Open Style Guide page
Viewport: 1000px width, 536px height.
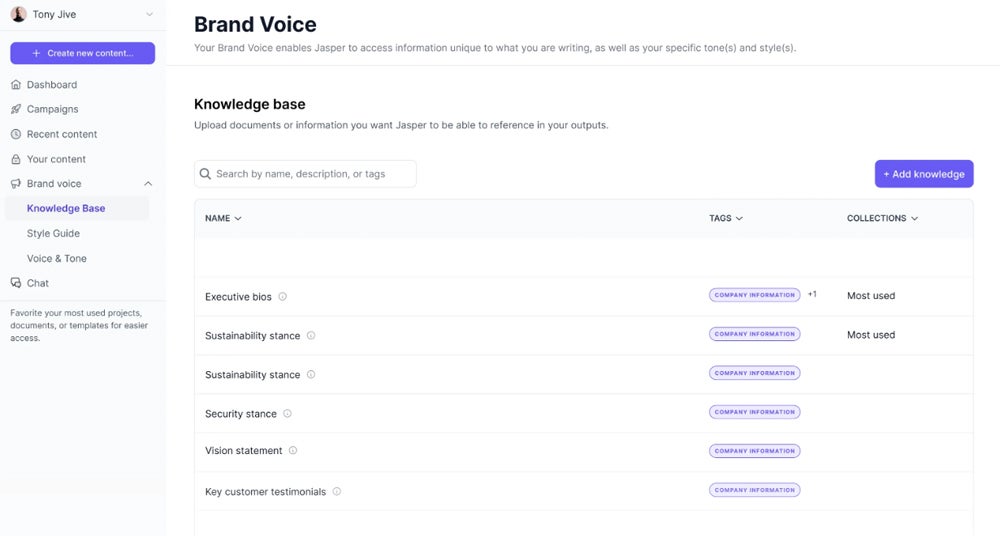[x=53, y=234]
